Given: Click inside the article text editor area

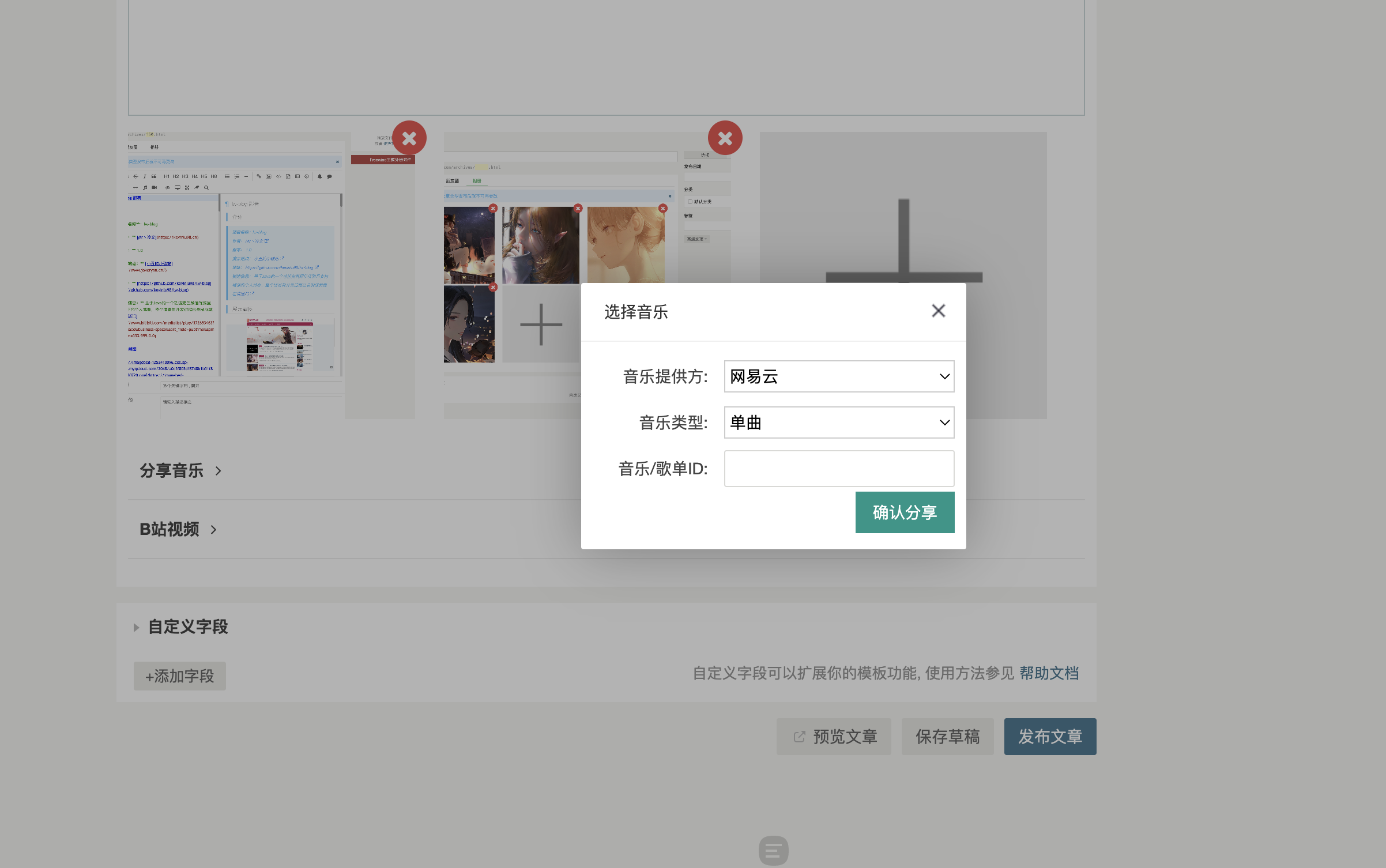Looking at the screenshot, I should [x=605, y=58].
